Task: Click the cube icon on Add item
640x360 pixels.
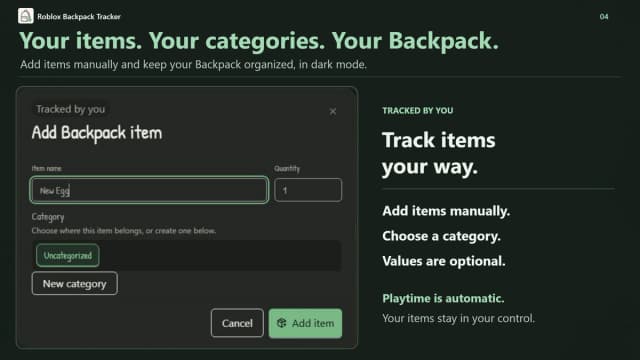Action: coord(281,323)
